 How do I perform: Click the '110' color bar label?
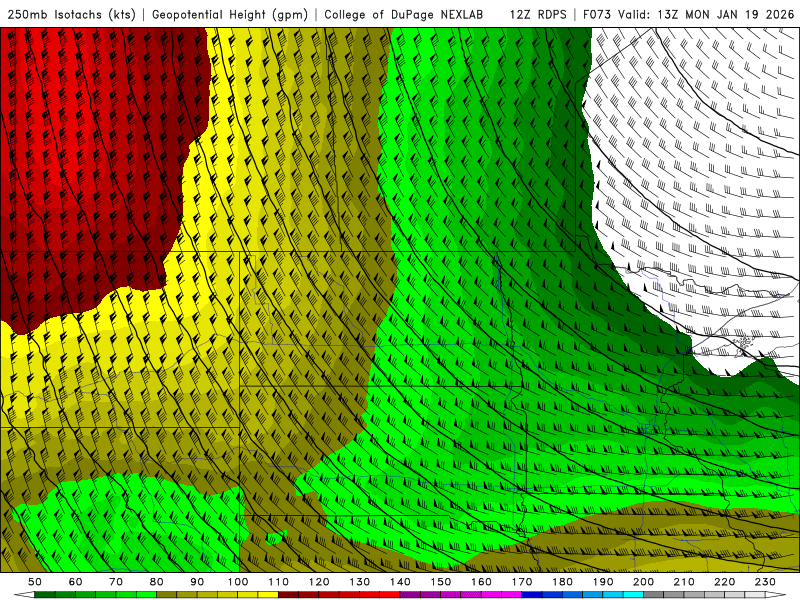[278, 582]
